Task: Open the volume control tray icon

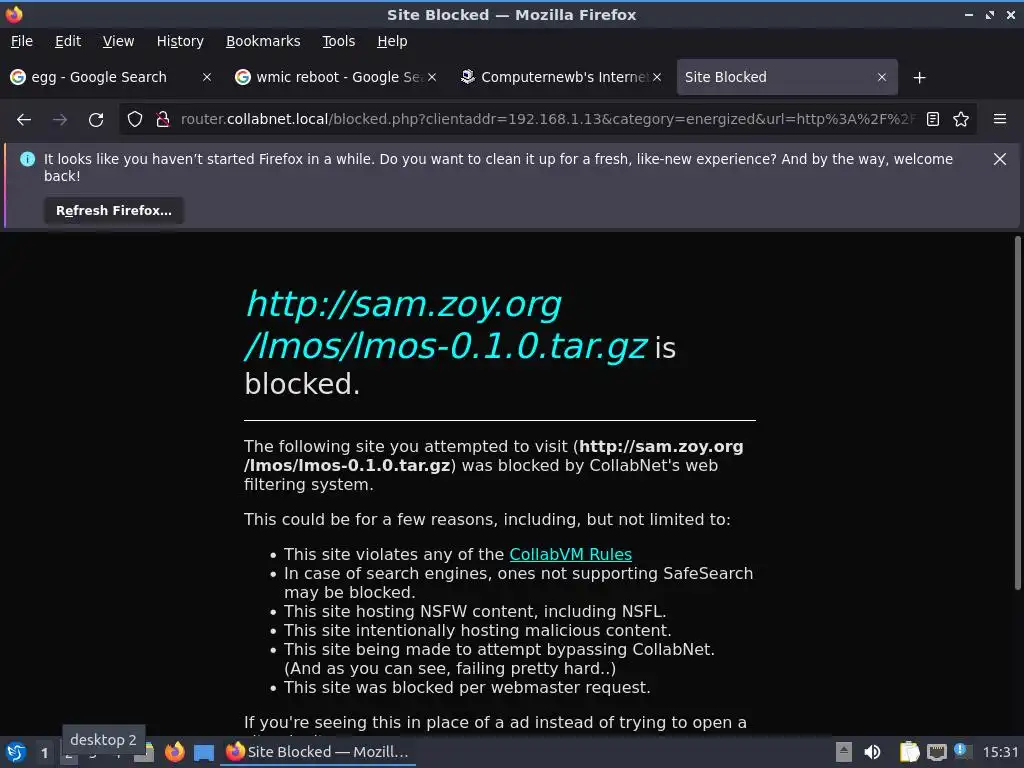Action: [872, 752]
